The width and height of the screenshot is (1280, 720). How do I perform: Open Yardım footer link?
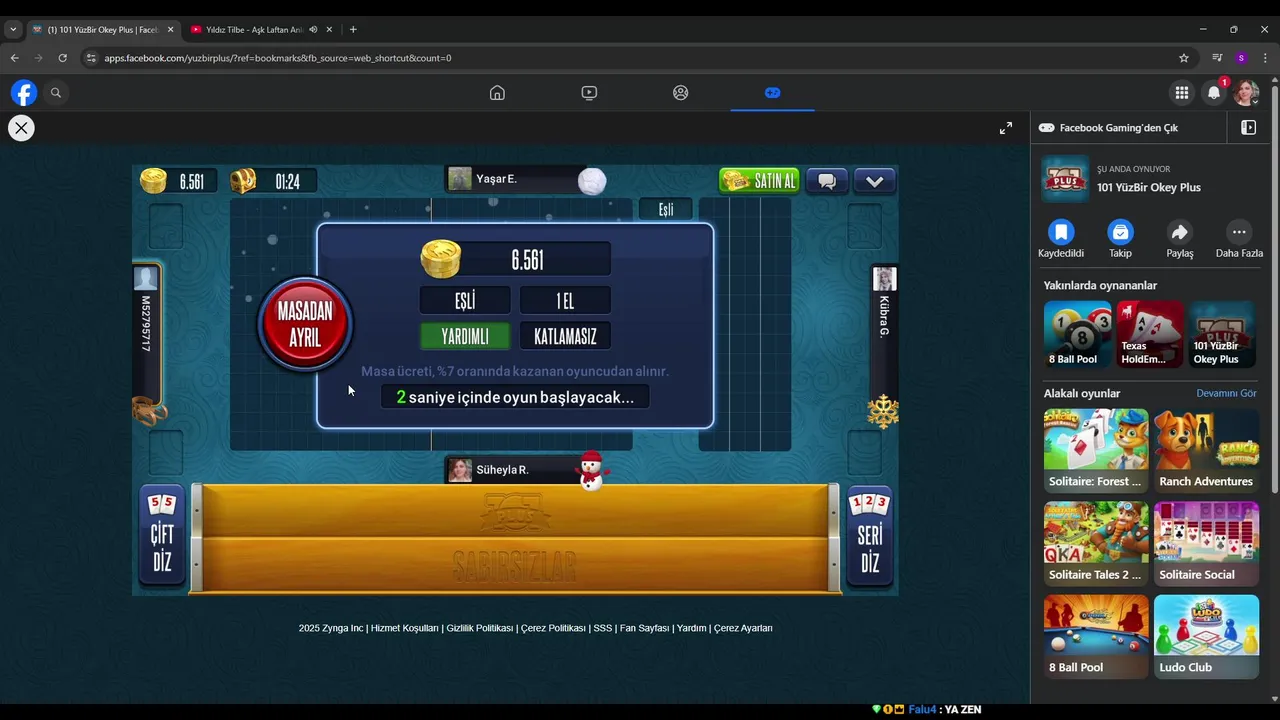[x=691, y=628]
